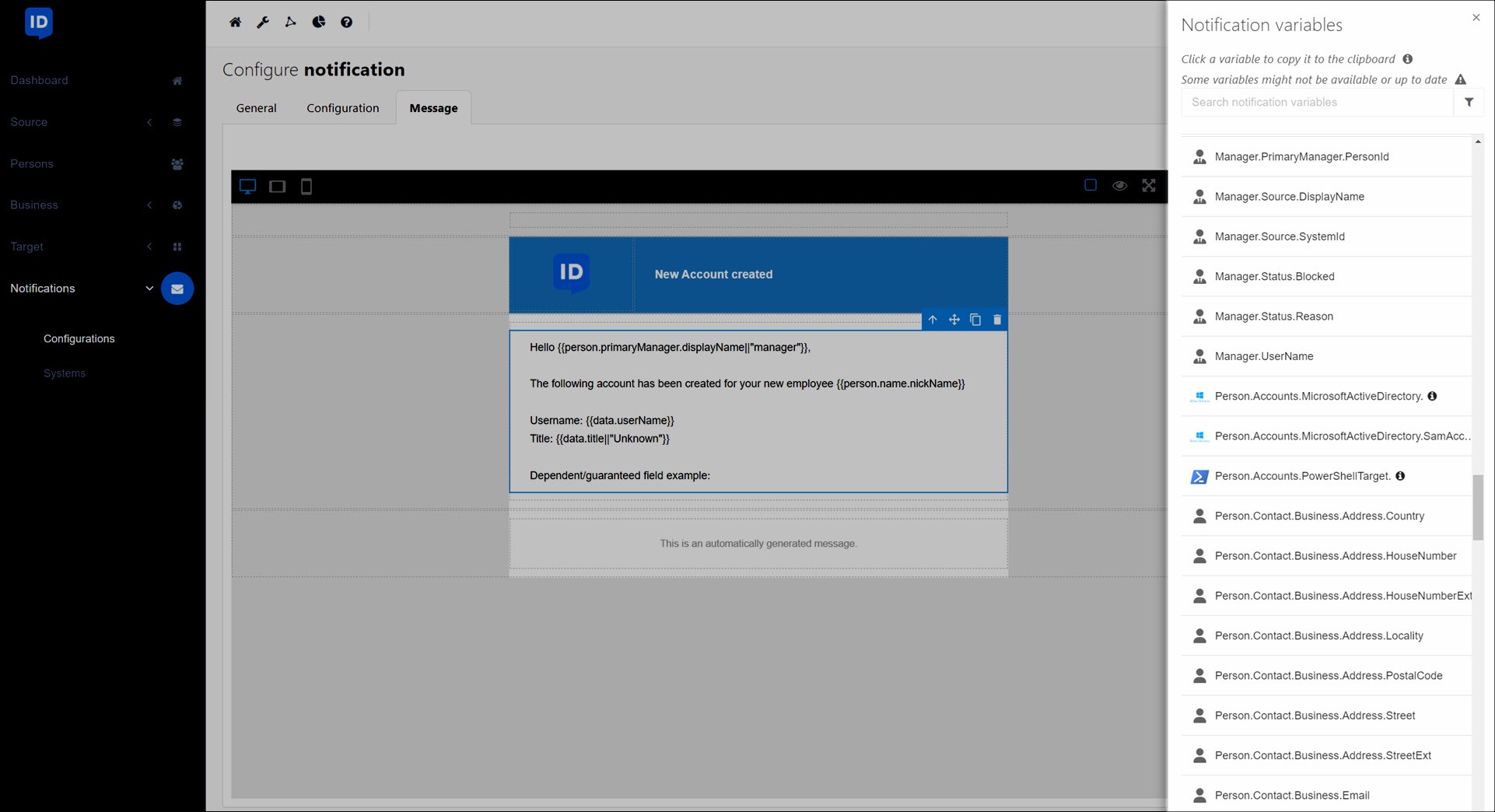Copy Person.Contact.Business.Address.StreetExt variable
Screen dimensions: 1495x812
click(1326, 755)
